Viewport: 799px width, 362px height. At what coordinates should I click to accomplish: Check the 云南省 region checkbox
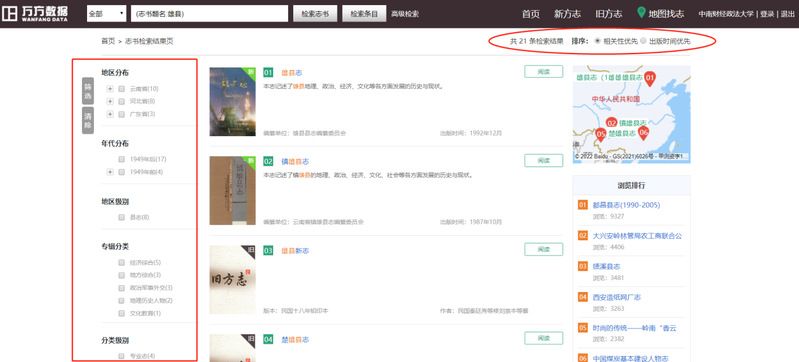121,88
